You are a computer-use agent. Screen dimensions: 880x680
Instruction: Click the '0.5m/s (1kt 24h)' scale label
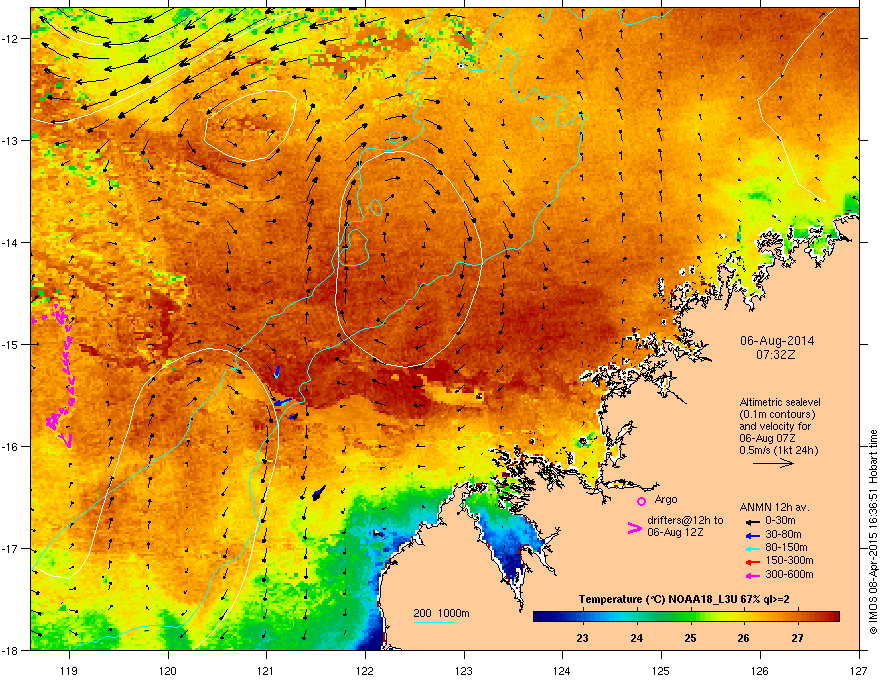[x=779, y=451]
